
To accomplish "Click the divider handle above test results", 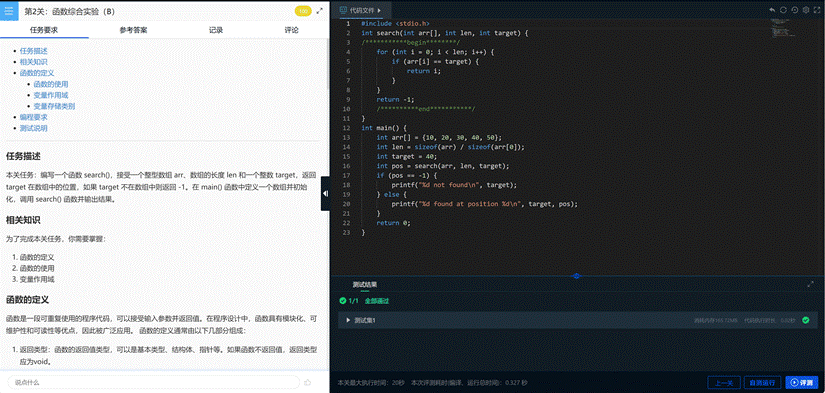I will tap(576, 276).
